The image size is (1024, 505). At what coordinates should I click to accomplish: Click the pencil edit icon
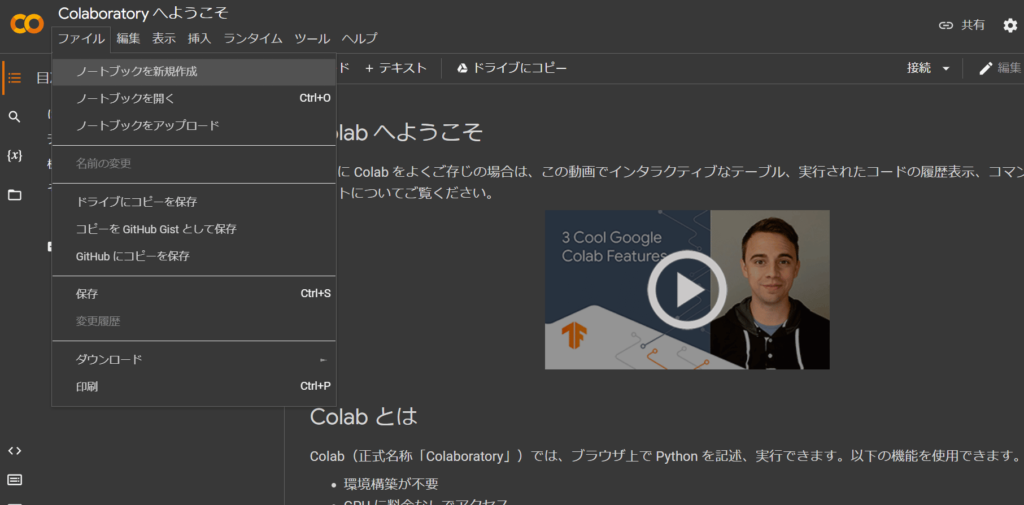pyautogui.click(x=985, y=69)
